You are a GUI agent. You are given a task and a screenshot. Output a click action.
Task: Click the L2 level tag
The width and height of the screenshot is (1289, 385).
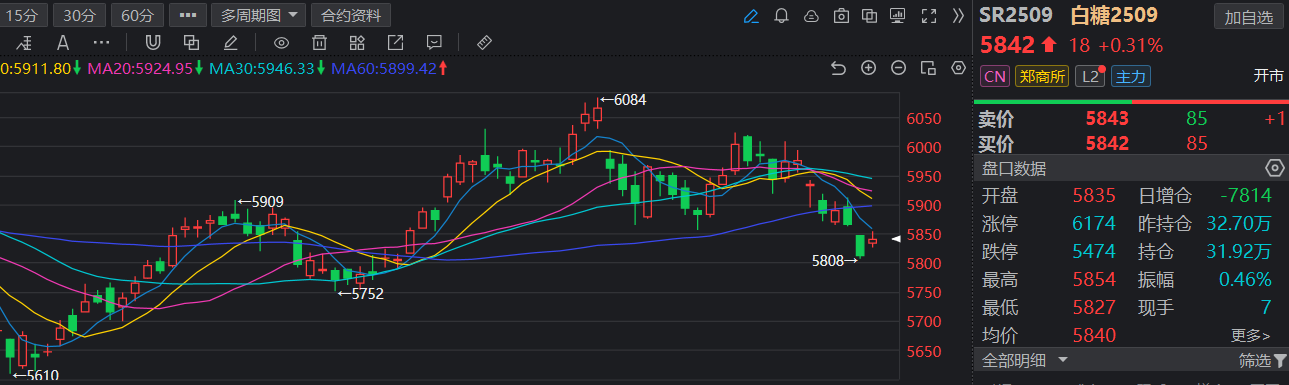(1090, 77)
